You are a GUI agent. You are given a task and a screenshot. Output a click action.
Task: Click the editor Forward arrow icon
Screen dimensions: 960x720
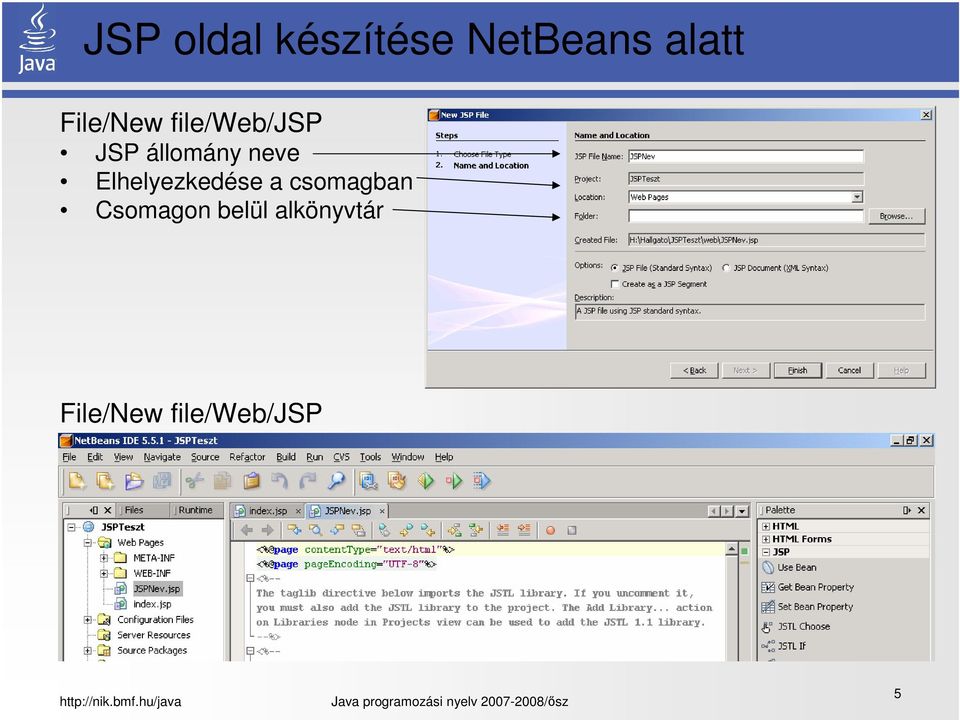point(268,530)
